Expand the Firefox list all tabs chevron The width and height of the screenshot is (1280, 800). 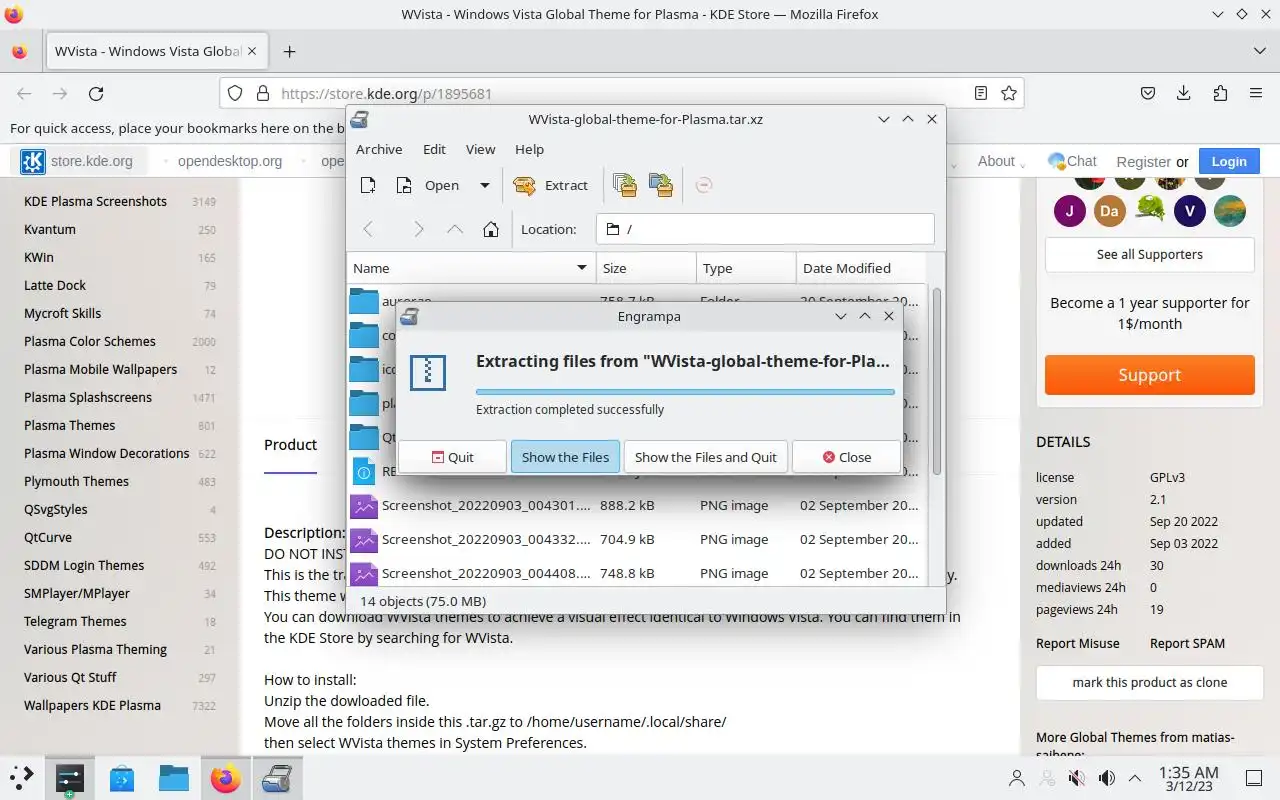click(1259, 51)
